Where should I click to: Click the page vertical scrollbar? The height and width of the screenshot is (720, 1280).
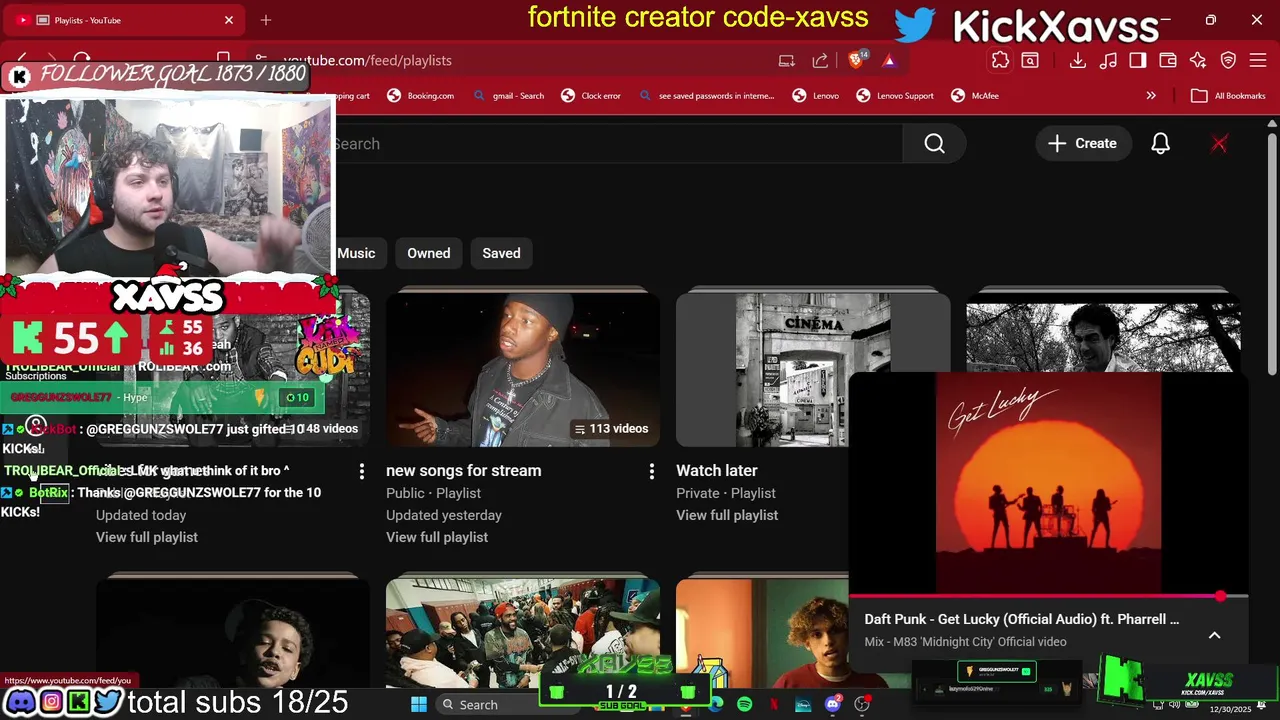point(1272,255)
